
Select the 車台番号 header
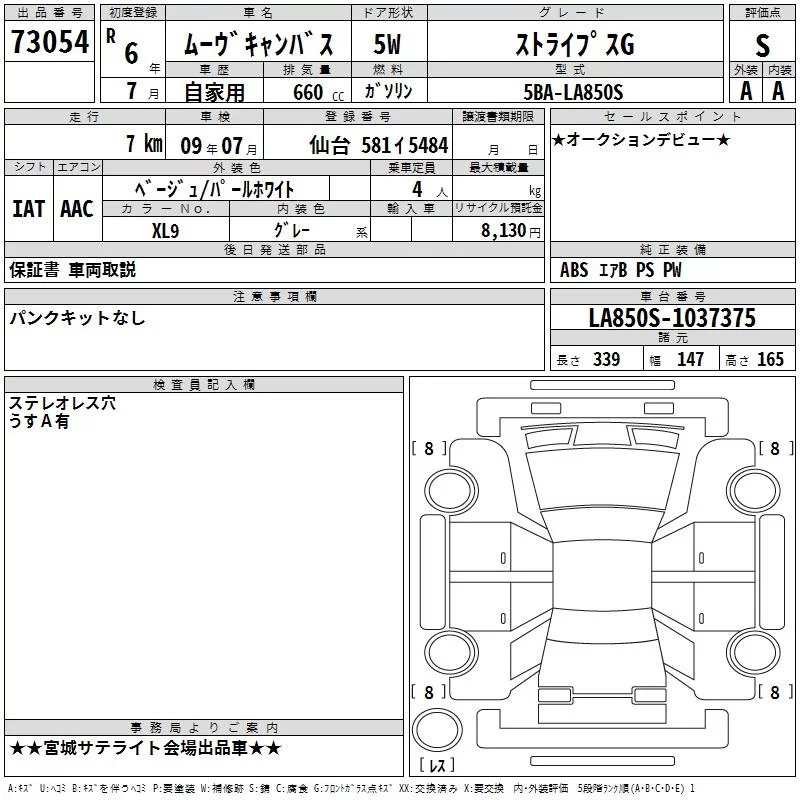pyautogui.click(x=672, y=296)
